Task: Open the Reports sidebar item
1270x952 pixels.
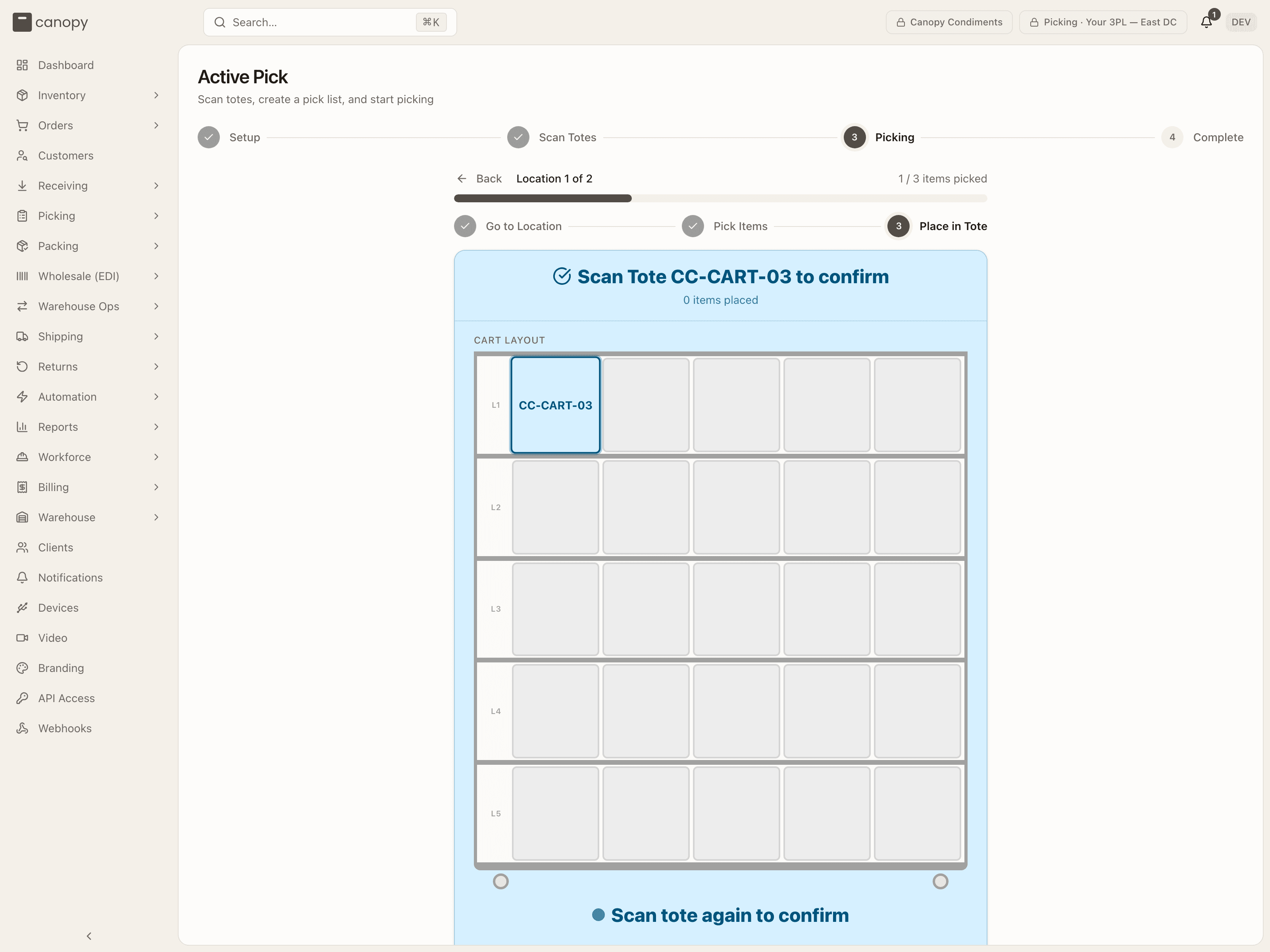Action: (89, 427)
